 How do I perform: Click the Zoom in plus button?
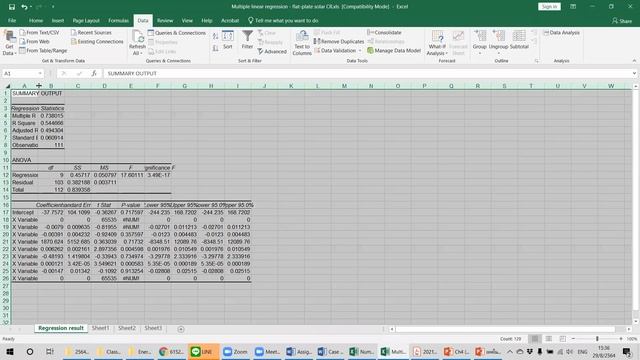[x=621, y=339]
